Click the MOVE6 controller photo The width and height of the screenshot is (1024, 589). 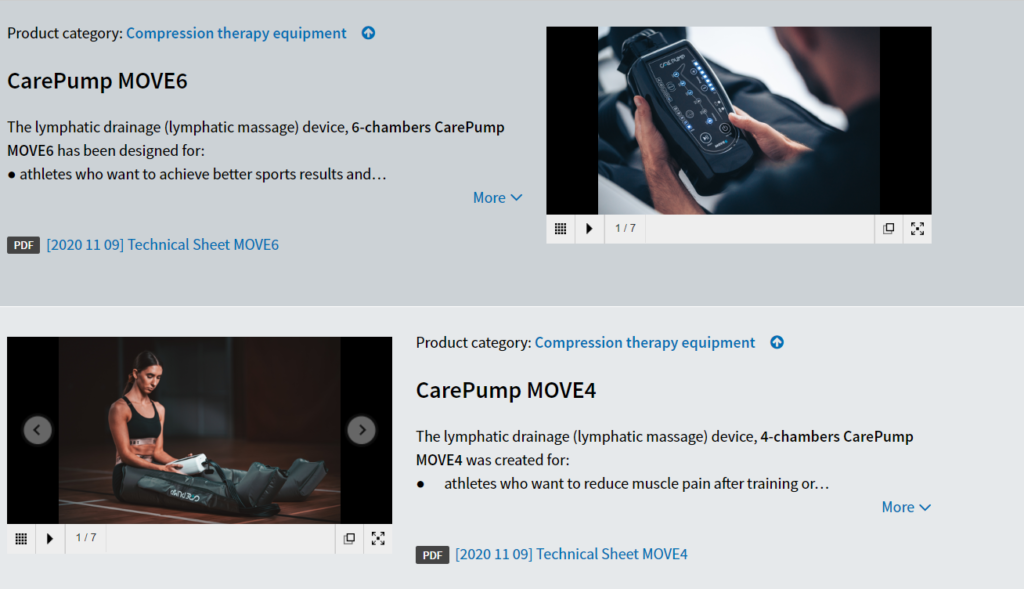click(738, 120)
